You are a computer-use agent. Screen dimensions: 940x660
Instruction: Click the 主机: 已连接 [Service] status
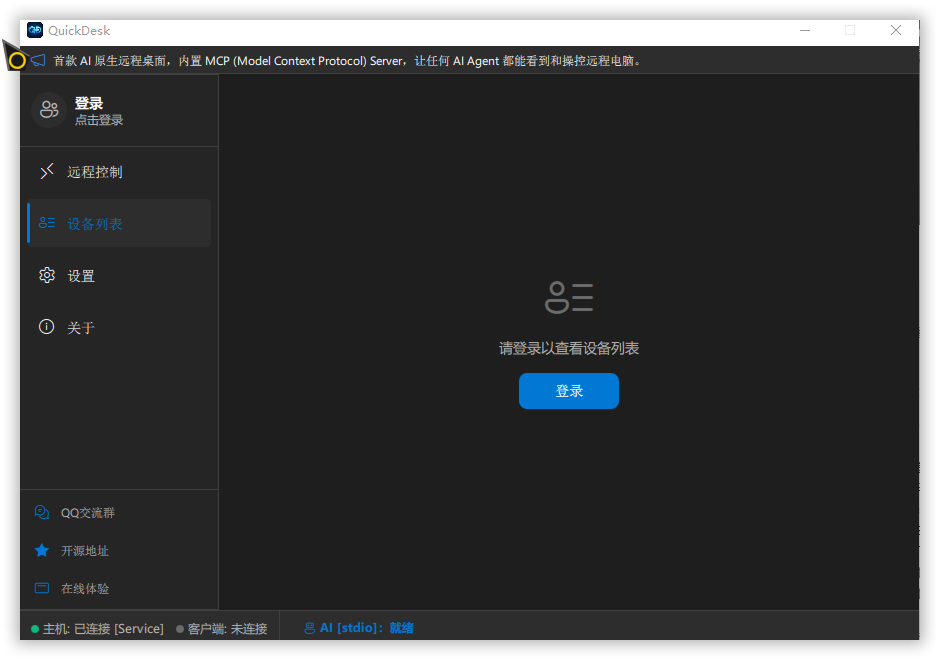102,629
